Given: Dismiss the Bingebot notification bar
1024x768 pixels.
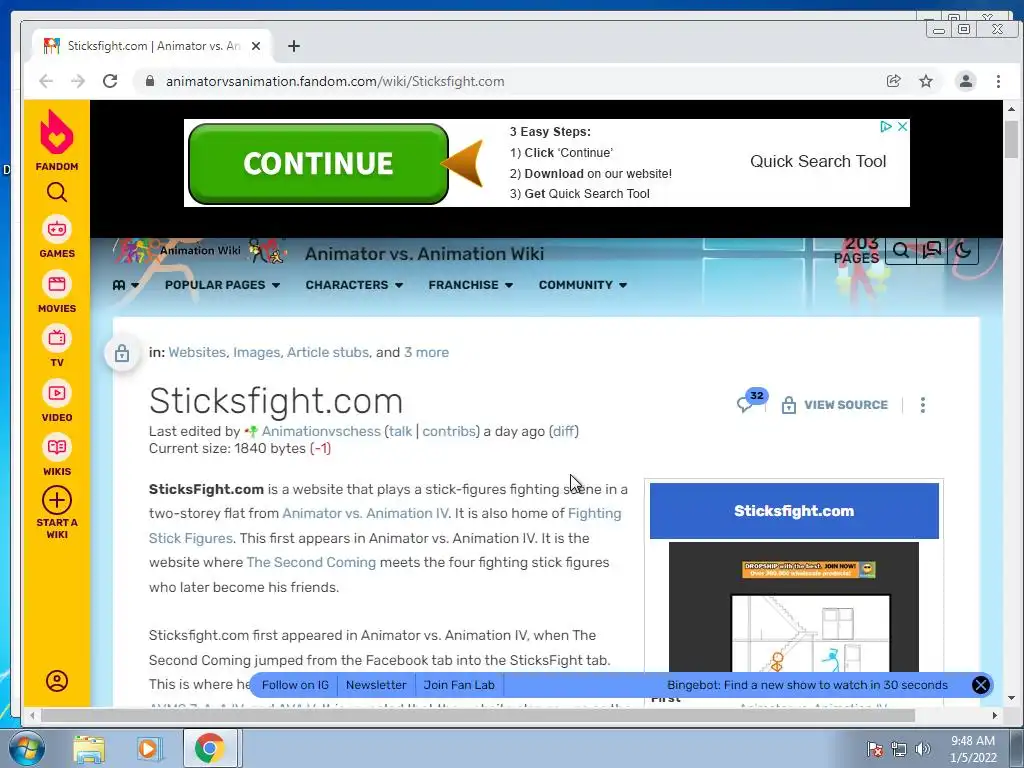Looking at the screenshot, I should [x=981, y=685].
